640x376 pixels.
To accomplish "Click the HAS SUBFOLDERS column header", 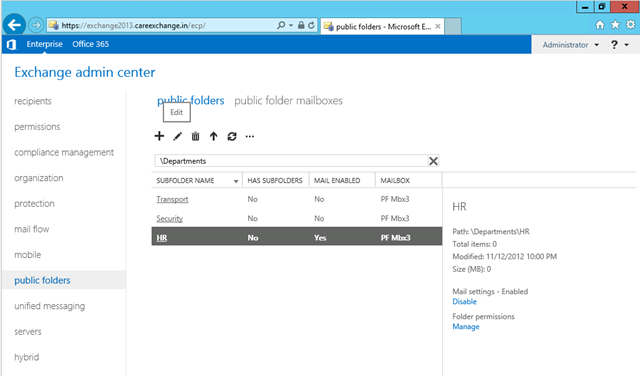I will [x=275, y=180].
